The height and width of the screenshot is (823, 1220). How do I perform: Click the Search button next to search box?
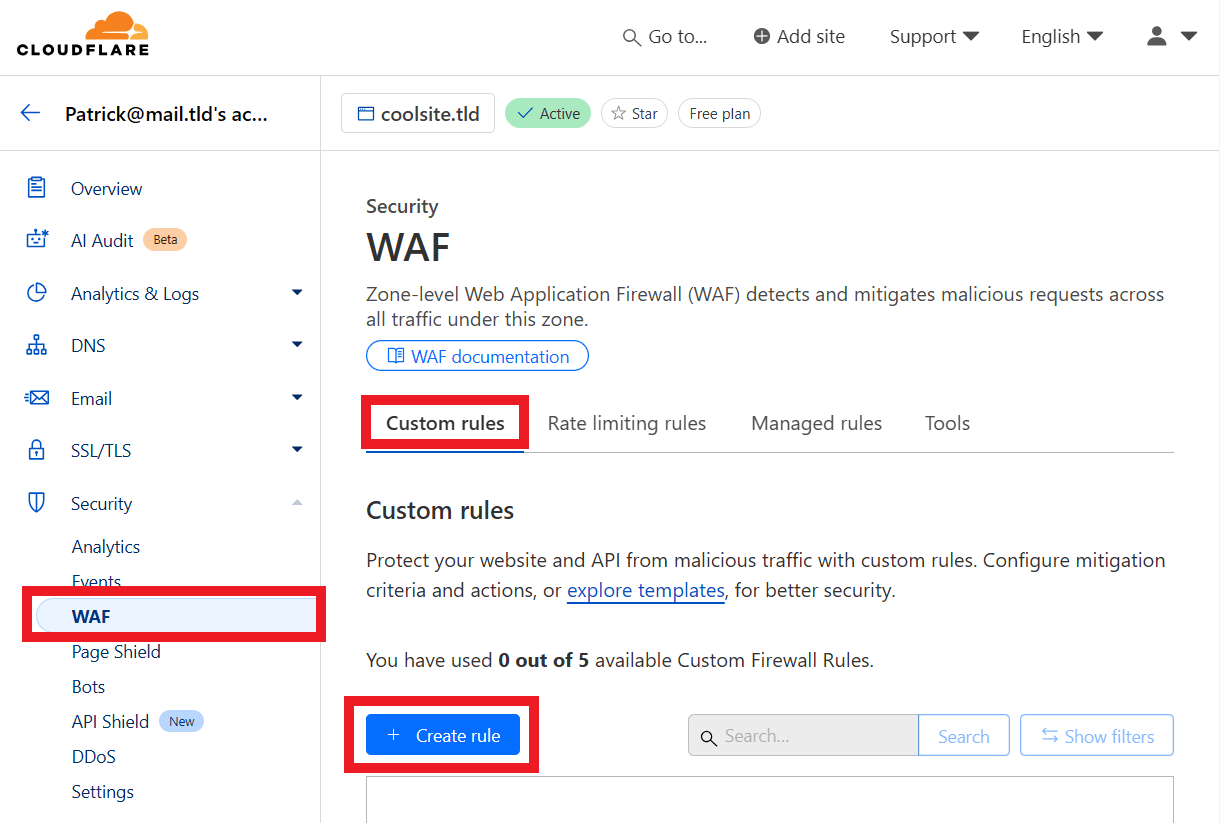964,736
